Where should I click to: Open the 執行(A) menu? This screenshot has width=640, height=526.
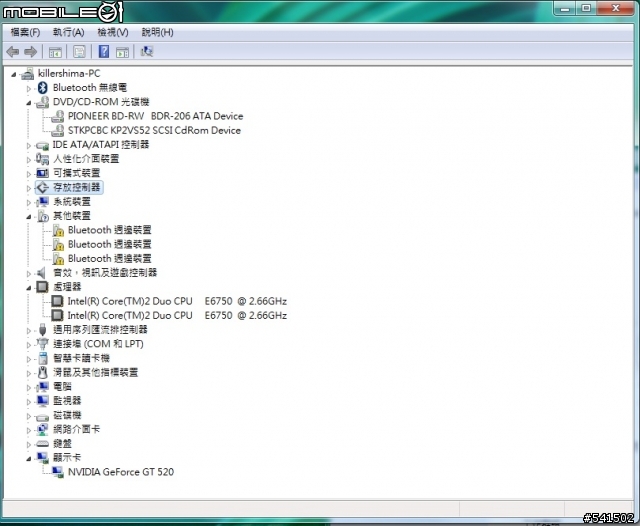tap(68, 32)
